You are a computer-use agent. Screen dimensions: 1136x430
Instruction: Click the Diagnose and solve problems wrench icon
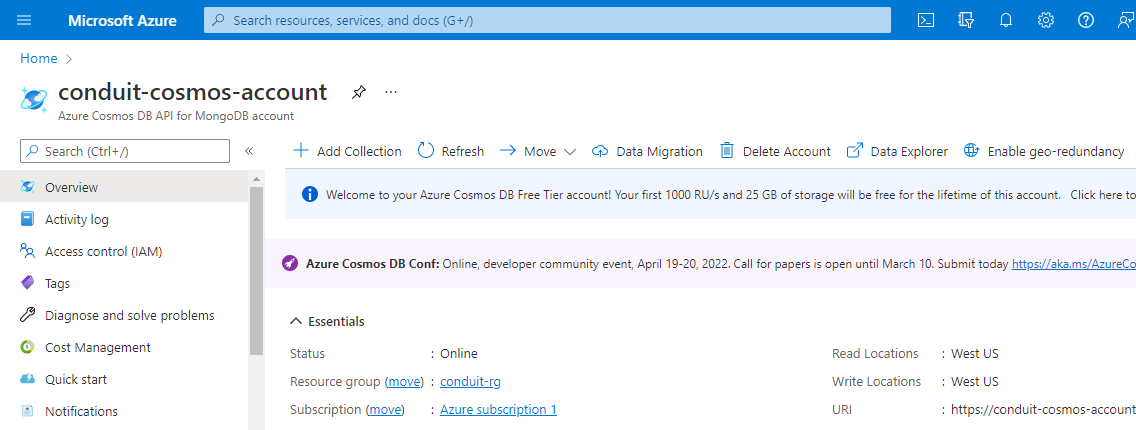(28, 315)
